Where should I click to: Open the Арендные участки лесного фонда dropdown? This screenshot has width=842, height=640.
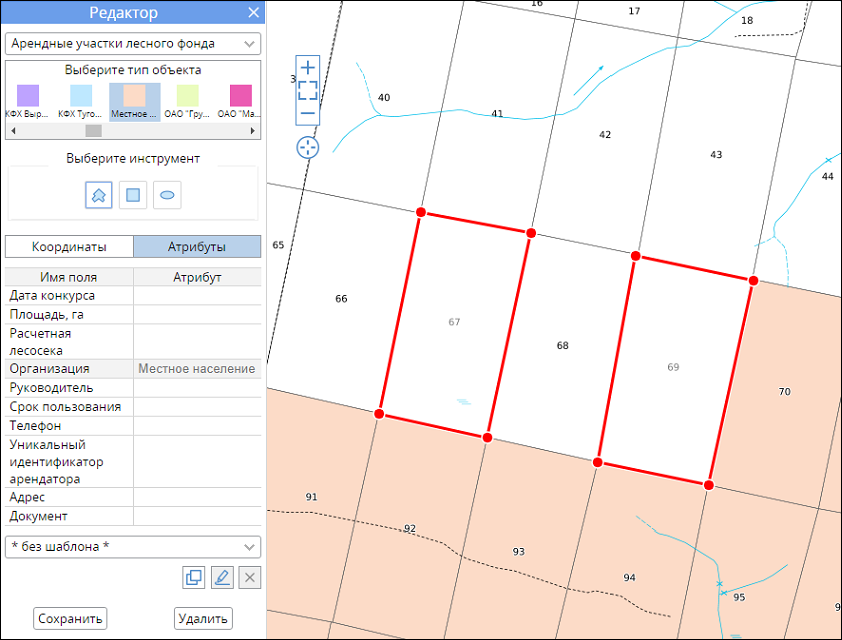point(133,43)
